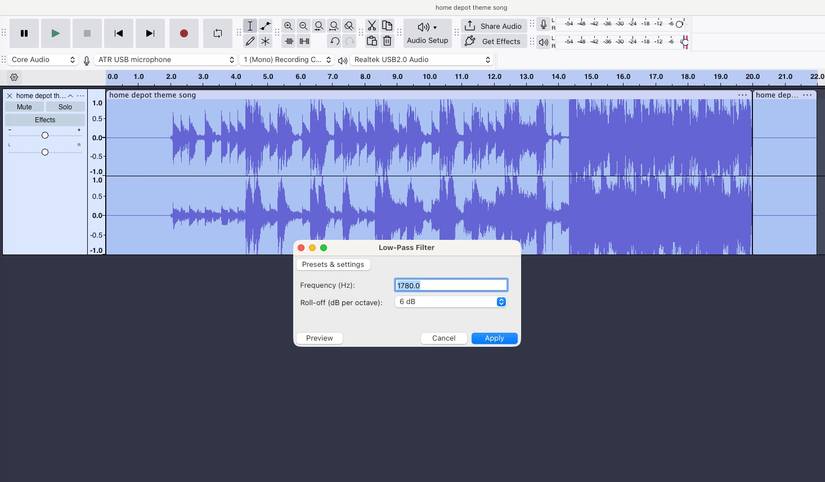Image resolution: width=825 pixels, height=482 pixels.
Task: Stop playback with the Stop button
Action: [87, 33]
